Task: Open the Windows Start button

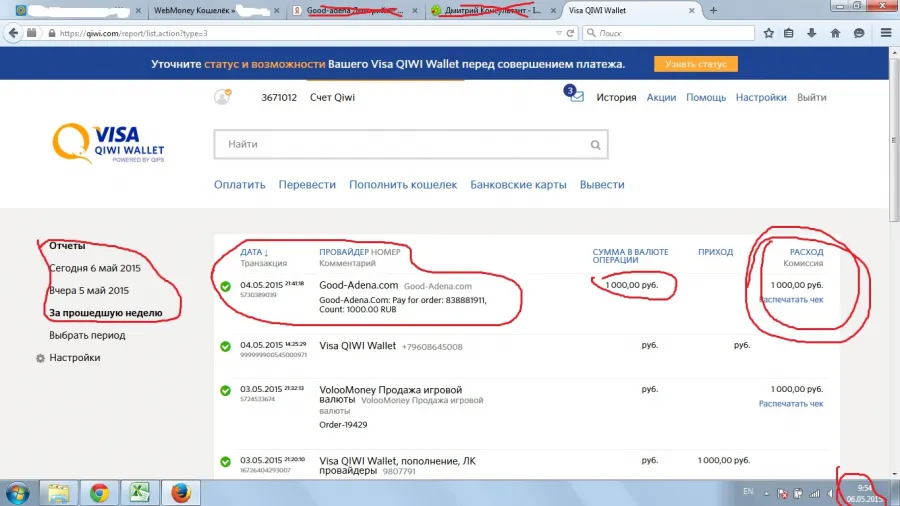Action: click(x=18, y=493)
